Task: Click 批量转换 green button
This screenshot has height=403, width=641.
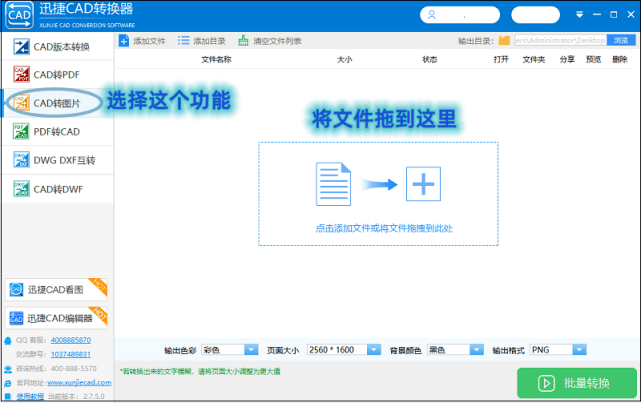Action: tap(577, 383)
